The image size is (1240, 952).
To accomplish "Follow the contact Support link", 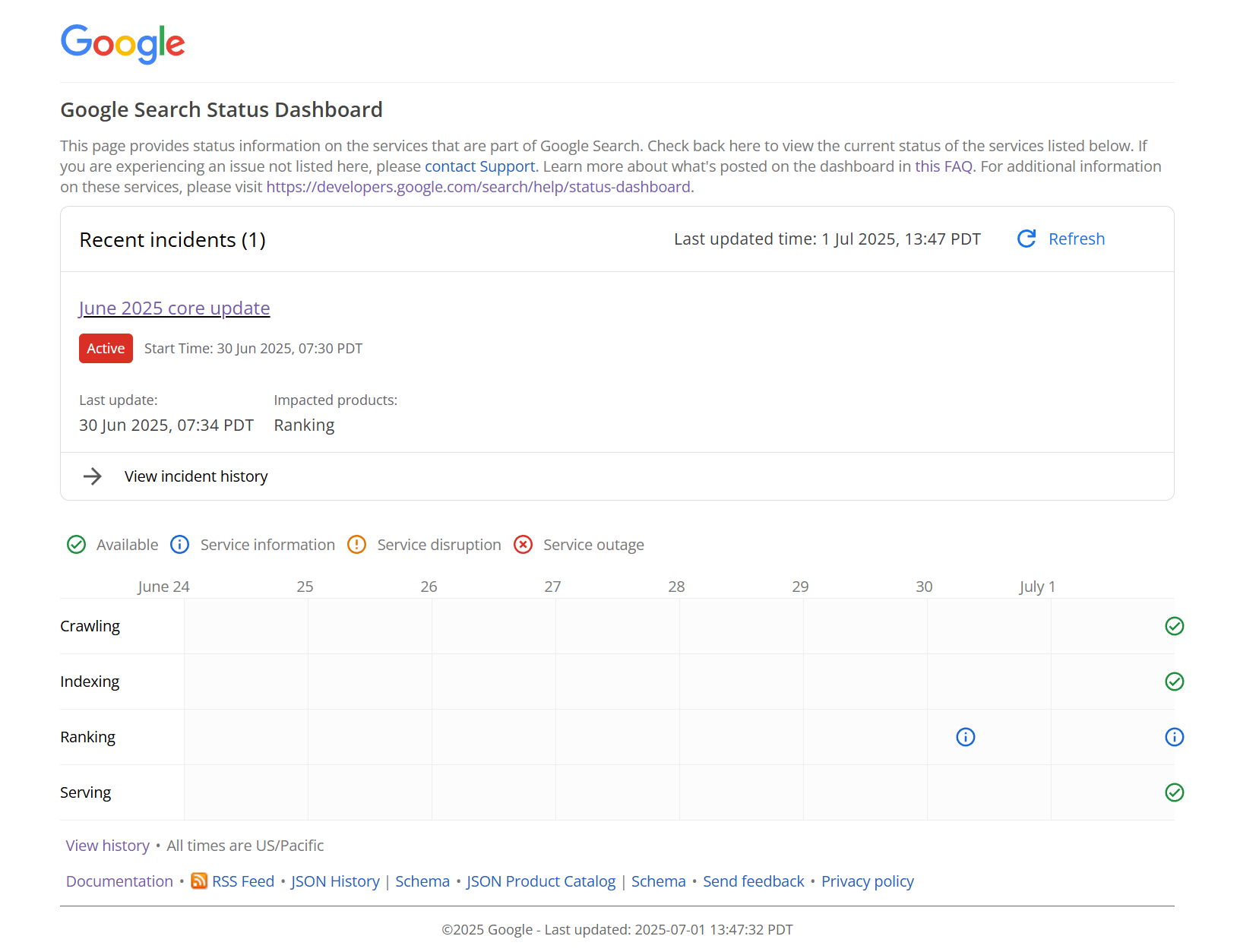I will click(x=480, y=166).
